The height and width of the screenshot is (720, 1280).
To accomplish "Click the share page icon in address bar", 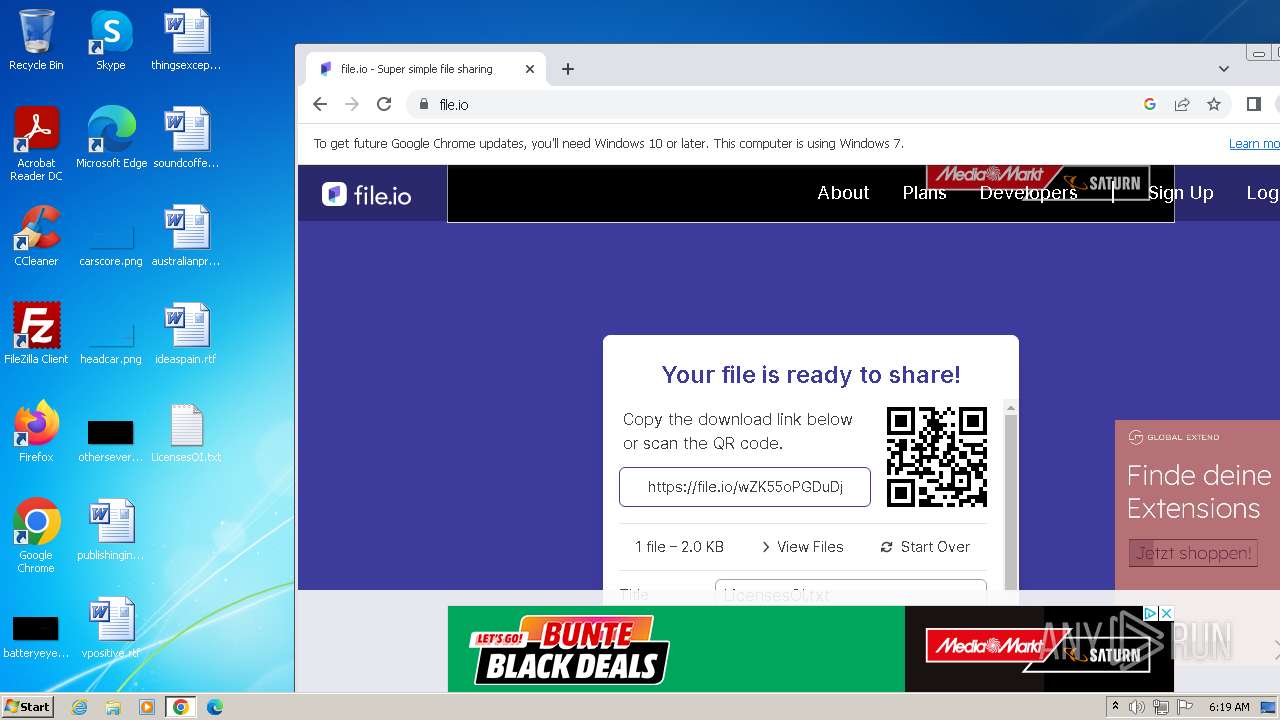I will click(x=1182, y=104).
